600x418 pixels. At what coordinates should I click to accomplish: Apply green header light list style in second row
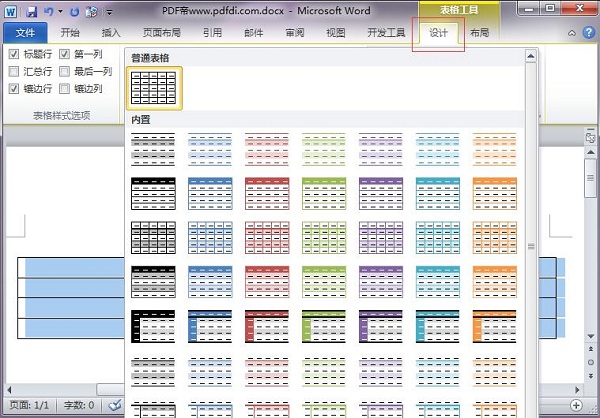(324, 194)
